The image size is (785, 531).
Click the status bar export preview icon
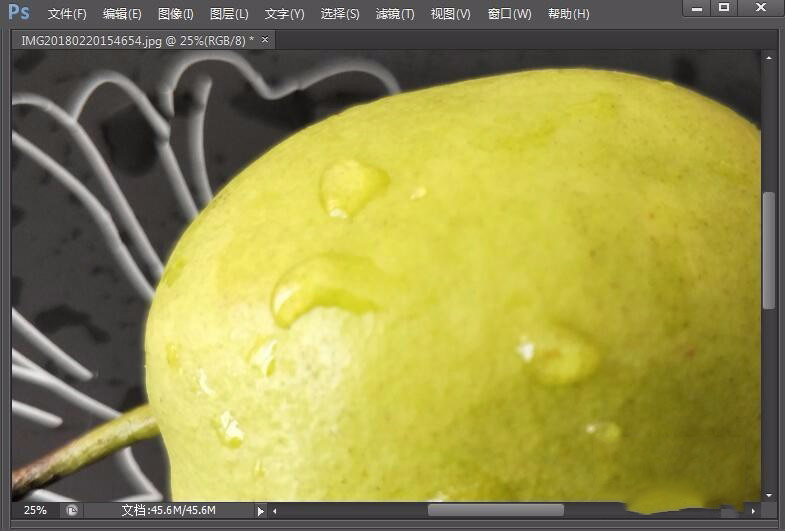[72, 510]
